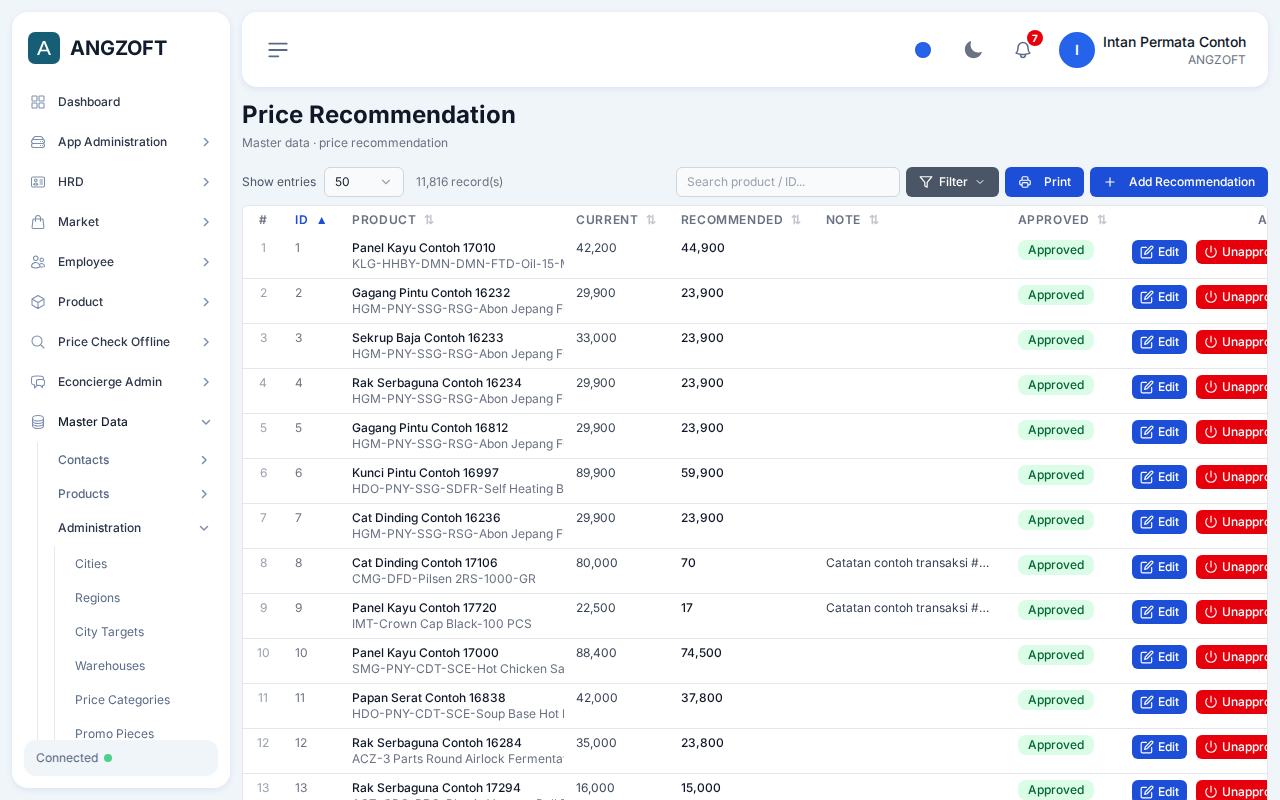Unapprove Kunci Pintu Contoh 16997 recommendation

coord(1232,477)
